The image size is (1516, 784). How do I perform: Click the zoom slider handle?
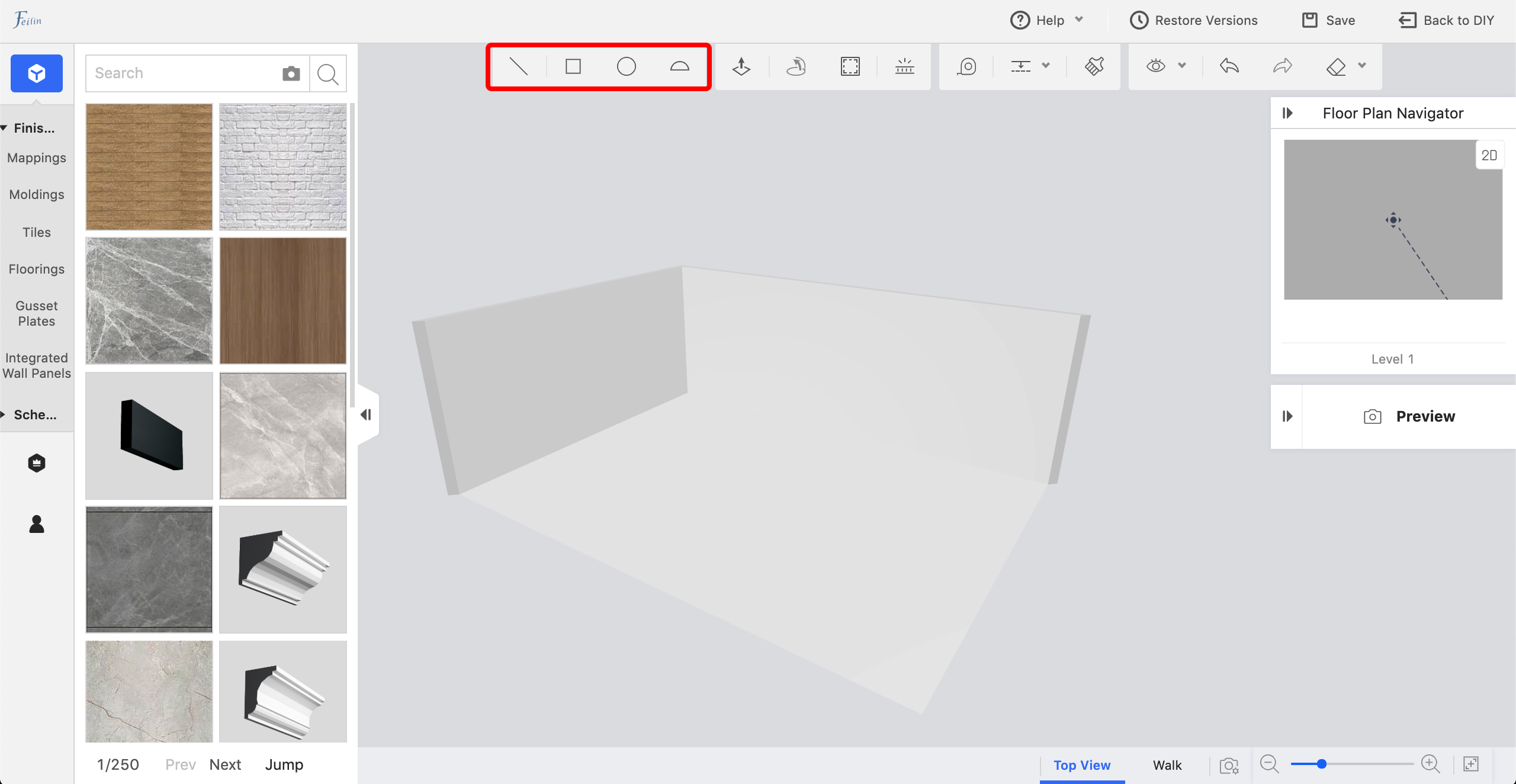pyautogui.click(x=1321, y=764)
